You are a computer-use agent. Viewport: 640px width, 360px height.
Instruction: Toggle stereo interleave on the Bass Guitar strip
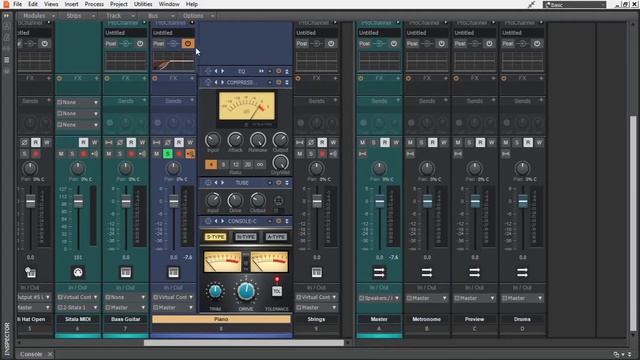click(109, 142)
